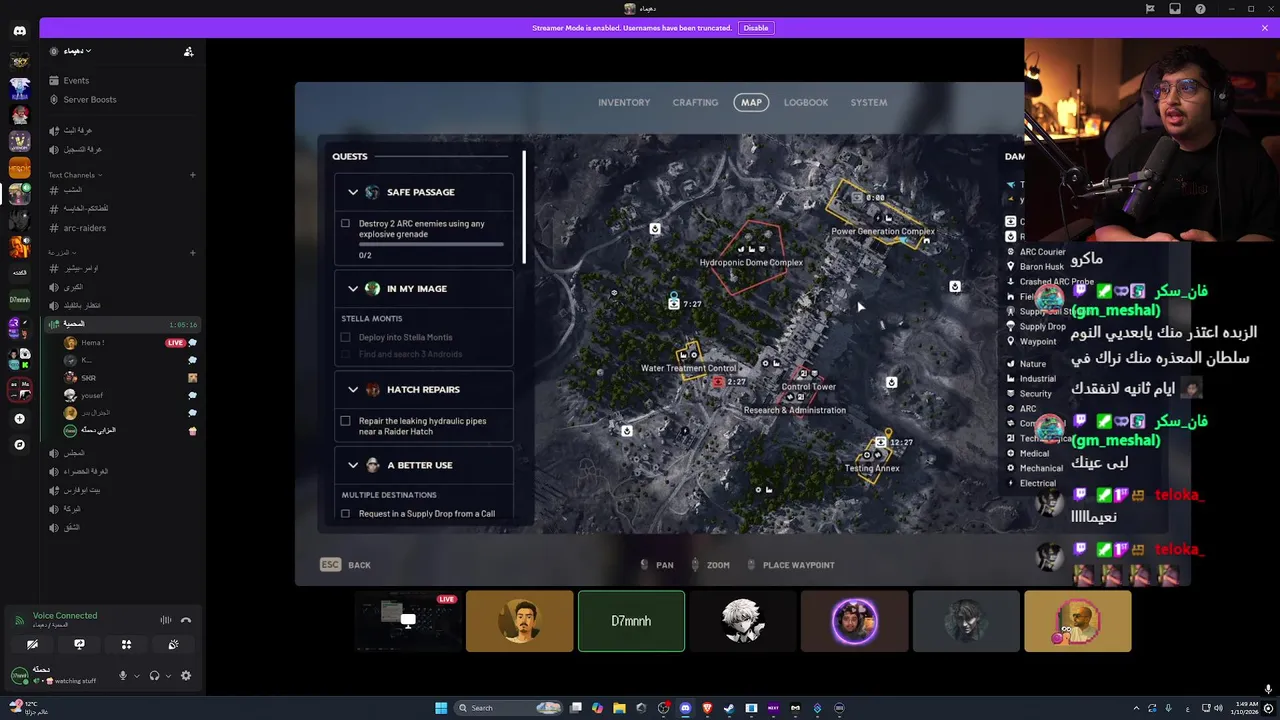Dismiss the Streamer Mode banner
Viewport: 1280px width, 720px height.
(1265, 28)
